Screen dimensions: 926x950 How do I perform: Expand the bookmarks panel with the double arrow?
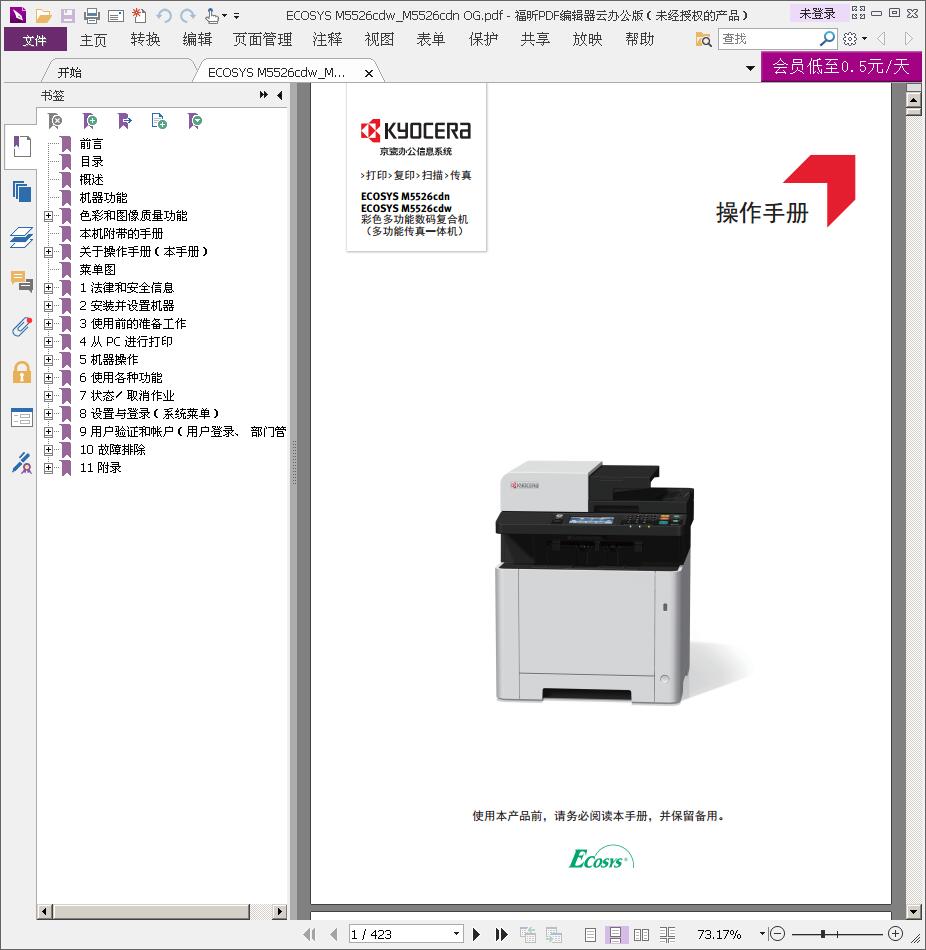[x=264, y=95]
